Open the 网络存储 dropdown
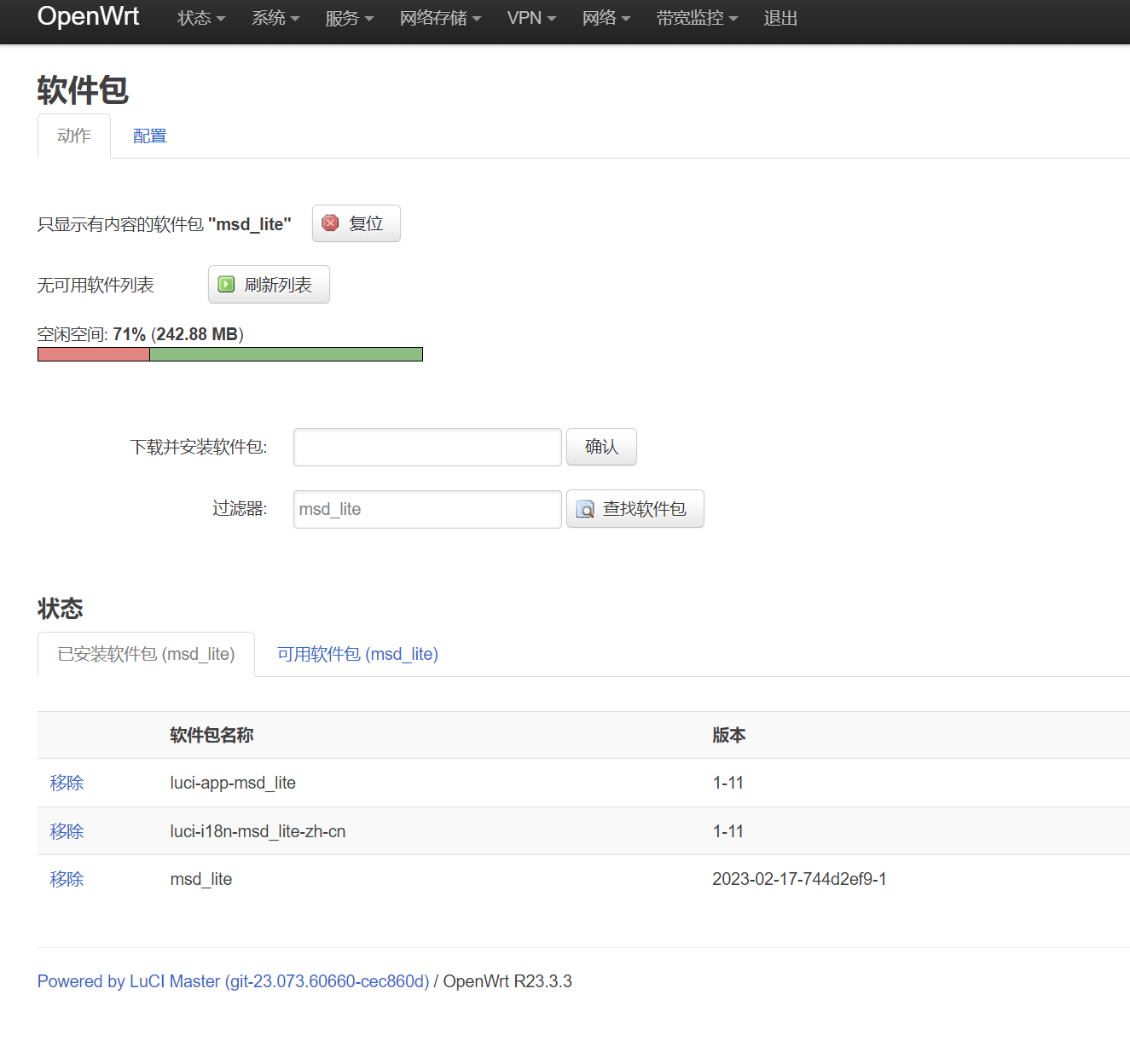The width and height of the screenshot is (1130, 1064). coord(440,18)
